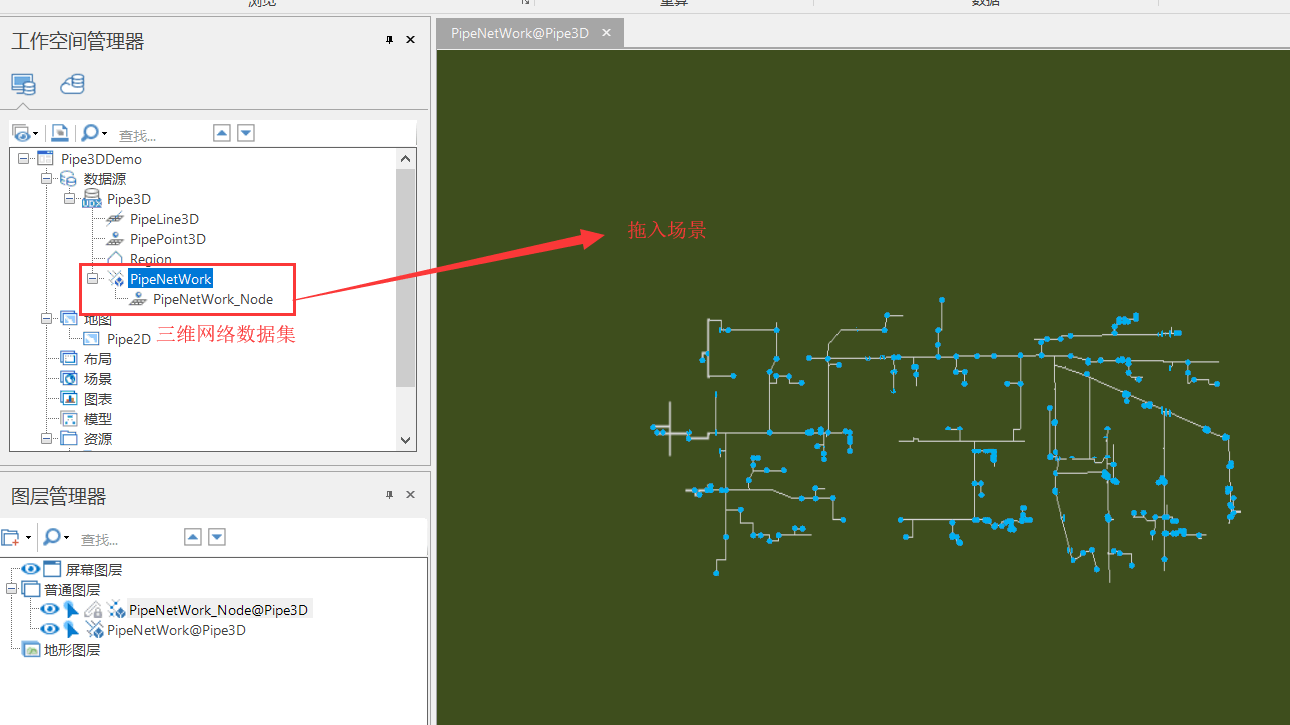
Task: Click the PipeLine3D line dataset icon
Action: point(114,219)
